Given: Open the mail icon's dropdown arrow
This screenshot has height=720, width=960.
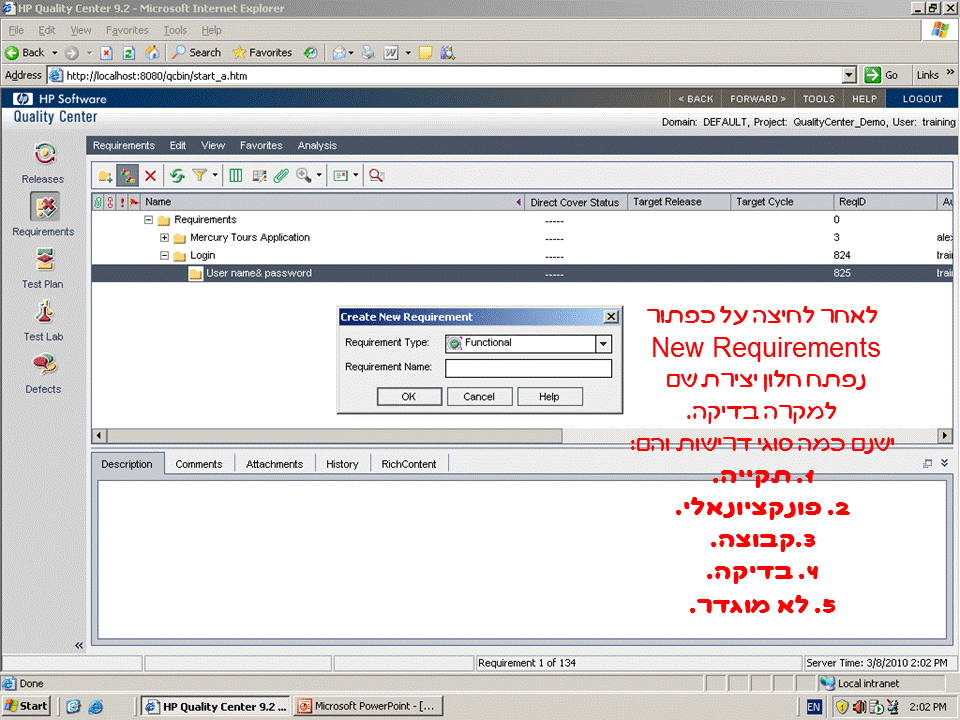Looking at the screenshot, I should (x=356, y=176).
